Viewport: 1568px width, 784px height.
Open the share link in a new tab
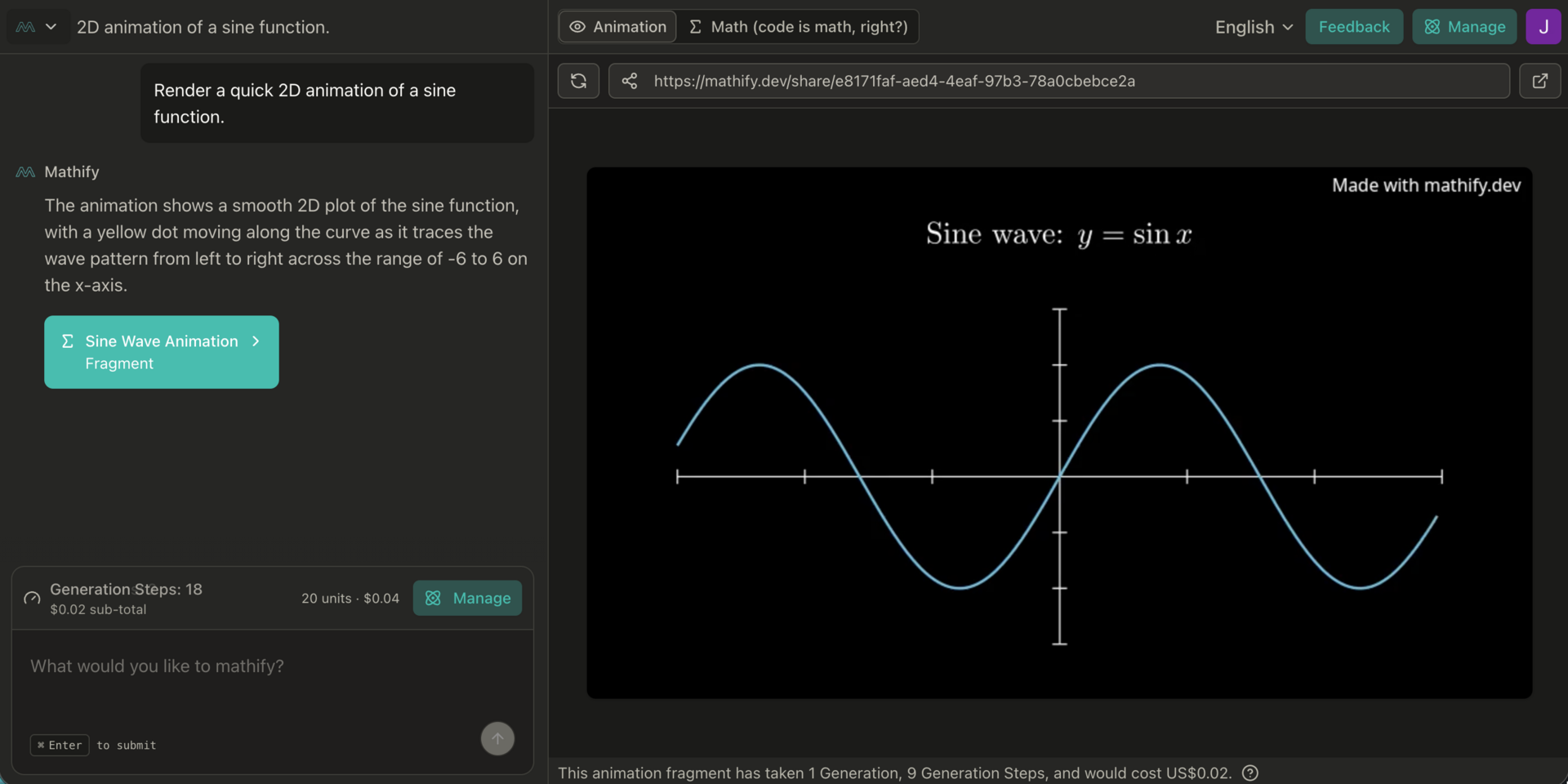pyautogui.click(x=1541, y=81)
